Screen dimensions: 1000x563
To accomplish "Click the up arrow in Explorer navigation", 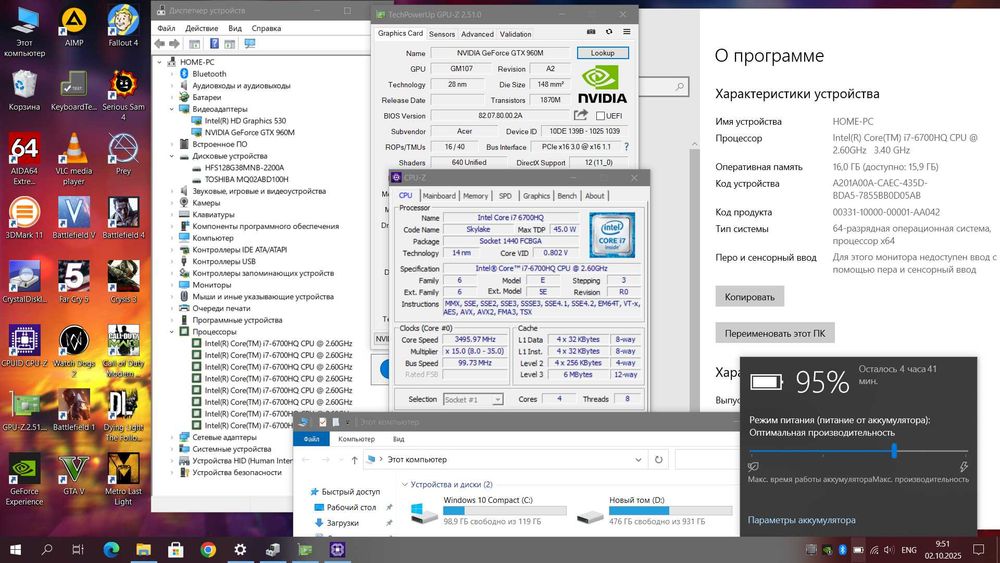I will pos(355,460).
